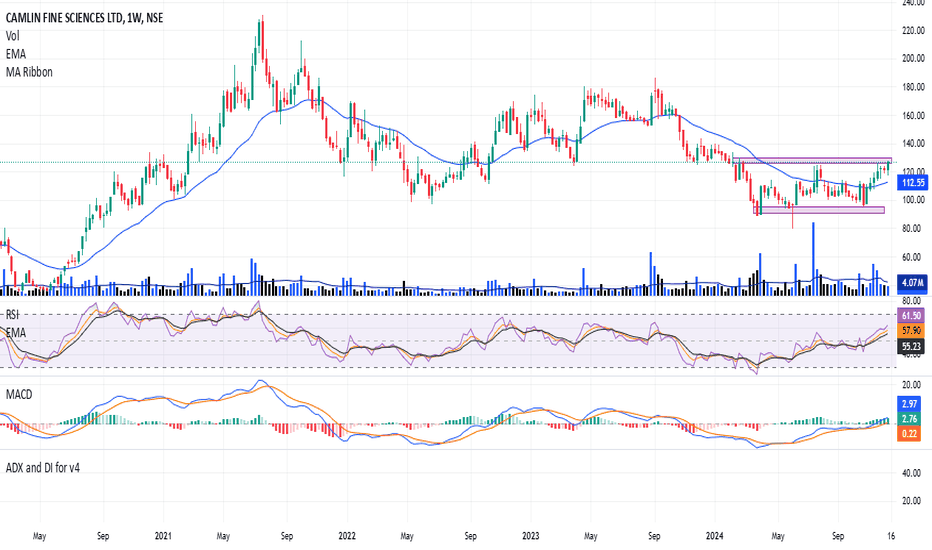Select the ADX and DI for v4 label

click(x=43, y=468)
